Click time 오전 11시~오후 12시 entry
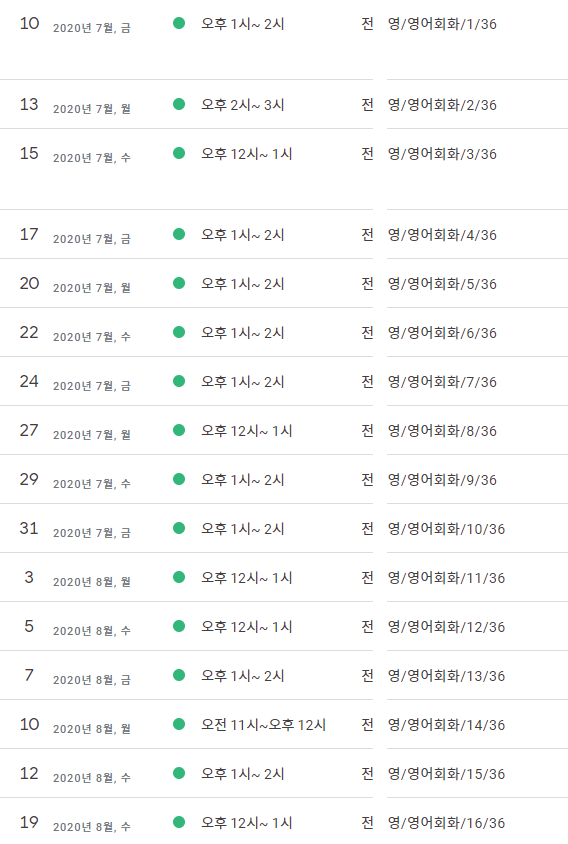The image size is (568, 844). point(263,725)
